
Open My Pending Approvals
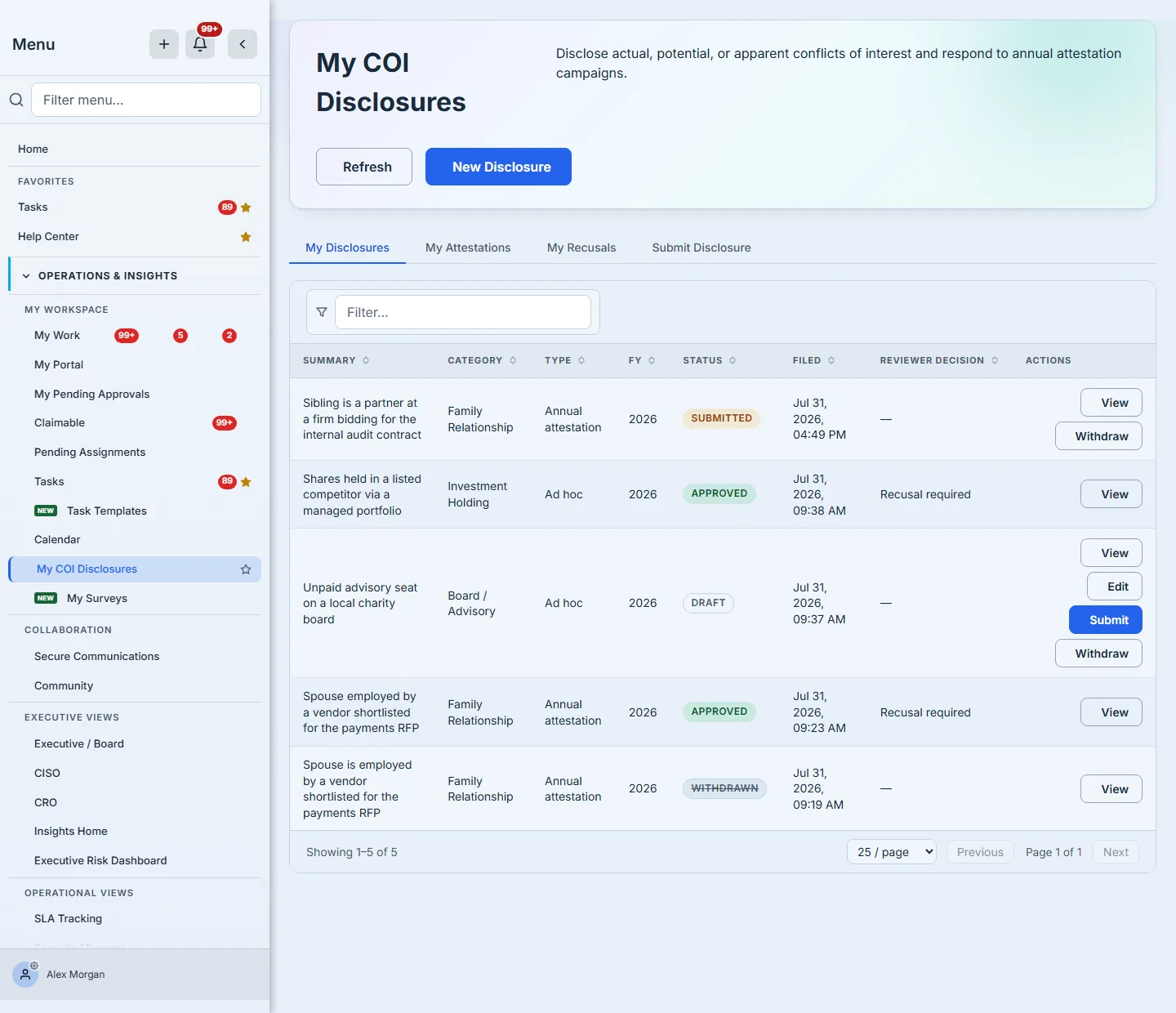(x=135, y=394)
